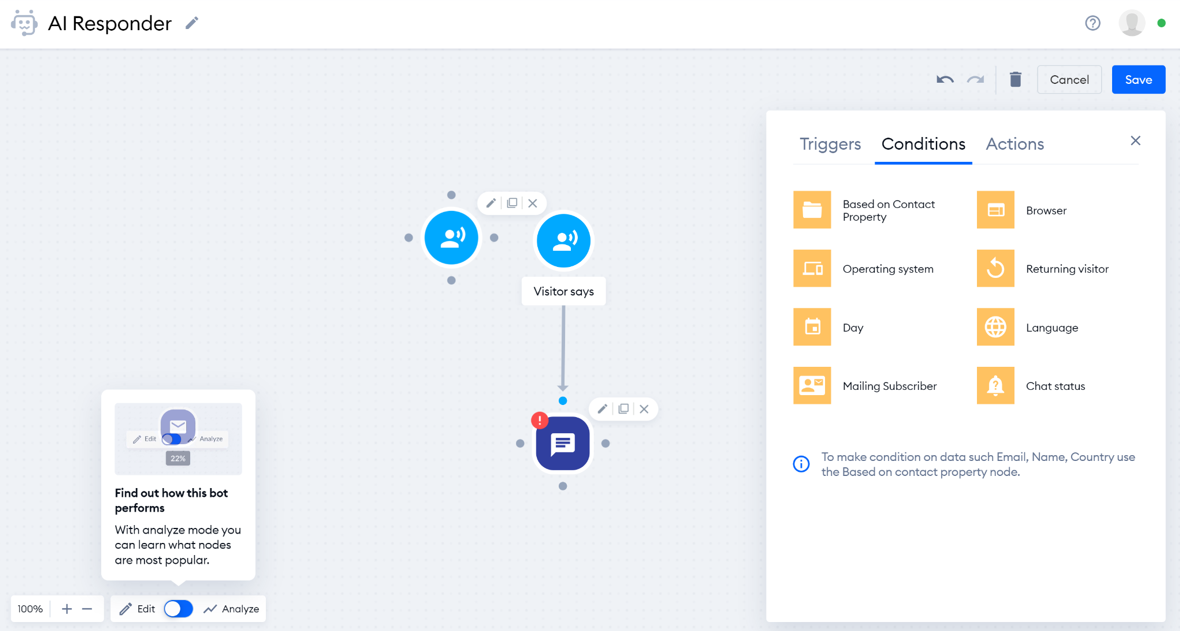Switch to the Actions tab

(1014, 144)
